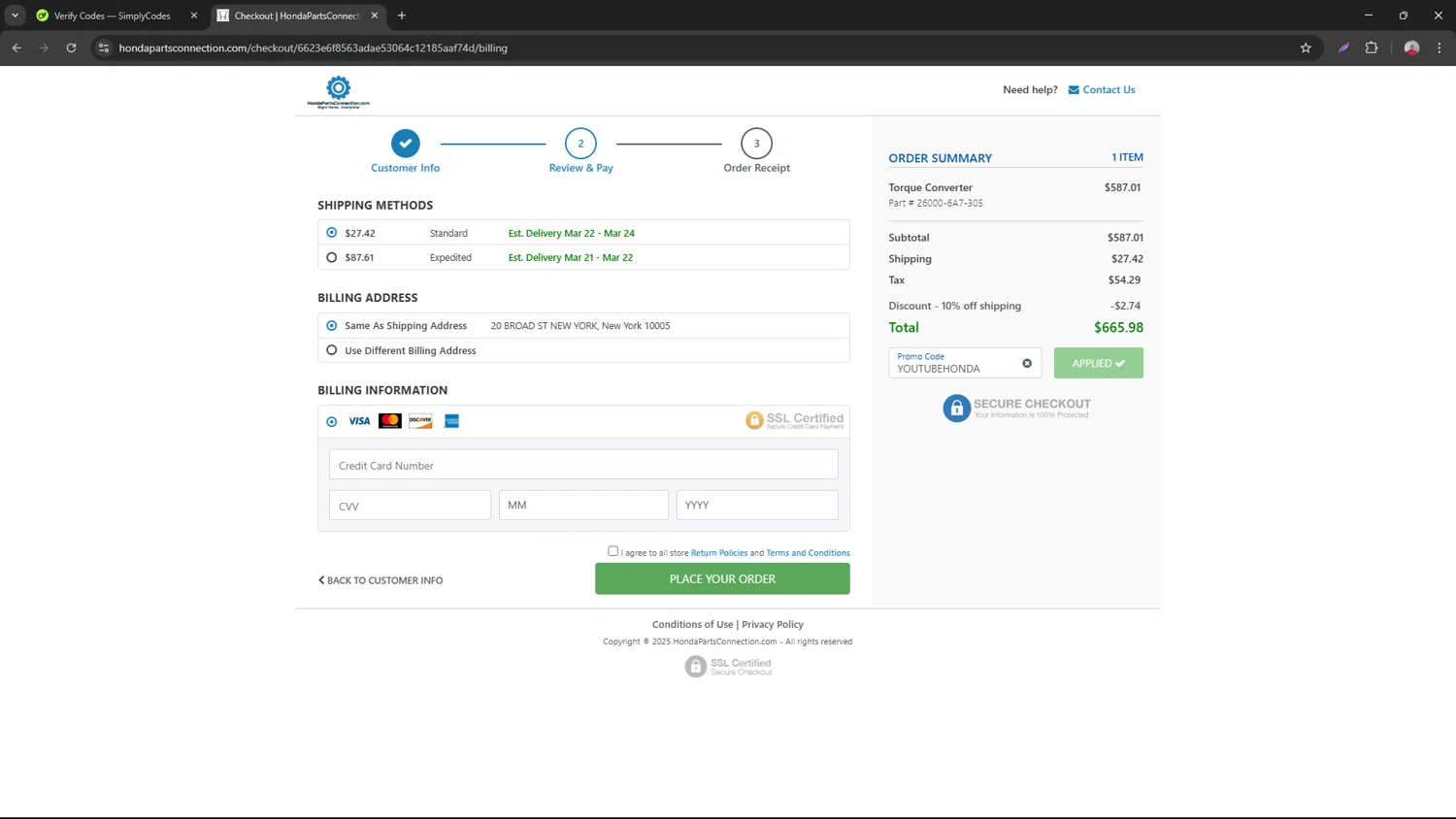Screen dimensions: 1456x819
Task: Select Expedited $87.61 shipping
Action: point(332,257)
